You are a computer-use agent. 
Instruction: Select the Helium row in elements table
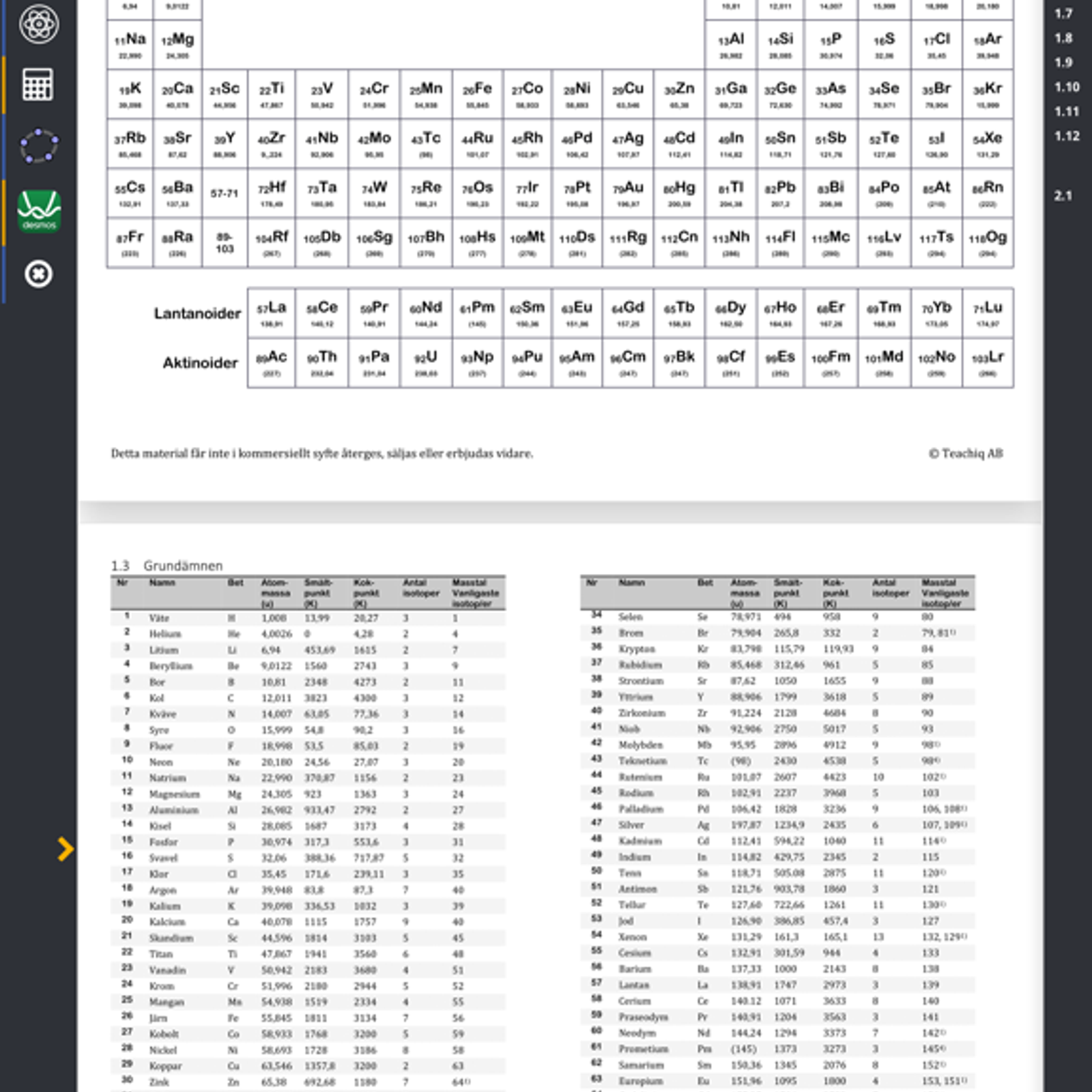[308, 634]
